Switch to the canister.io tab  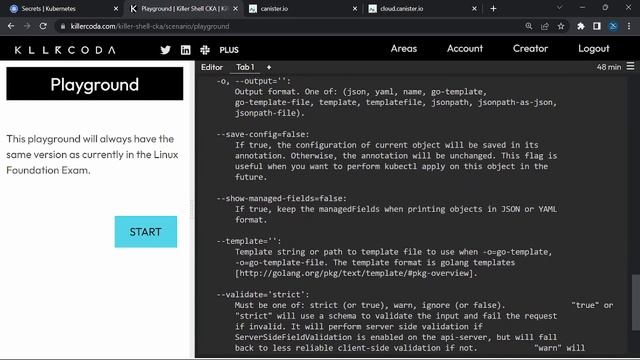302,8
